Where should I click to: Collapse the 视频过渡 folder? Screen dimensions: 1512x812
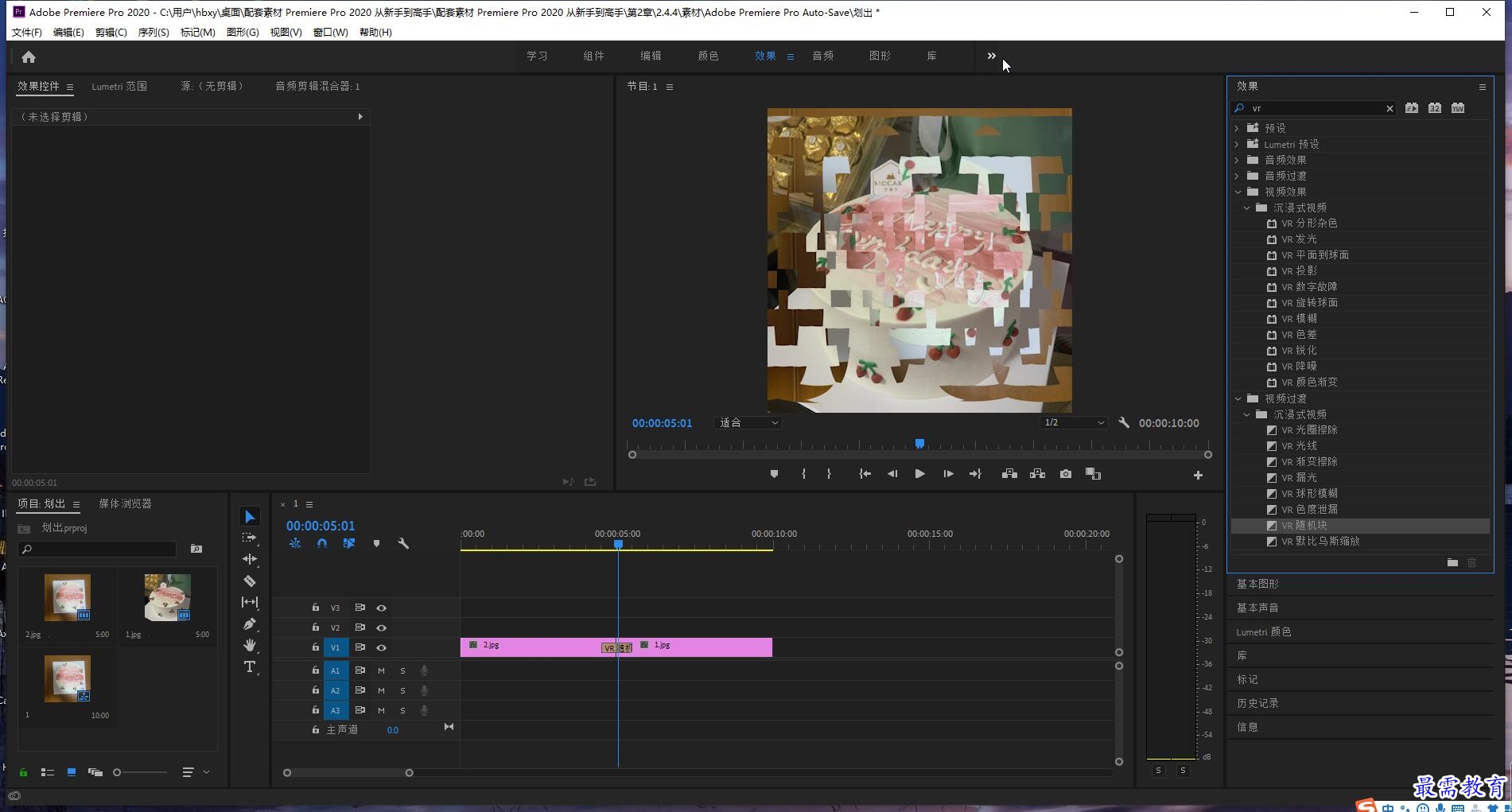pyautogui.click(x=1238, y=398)
